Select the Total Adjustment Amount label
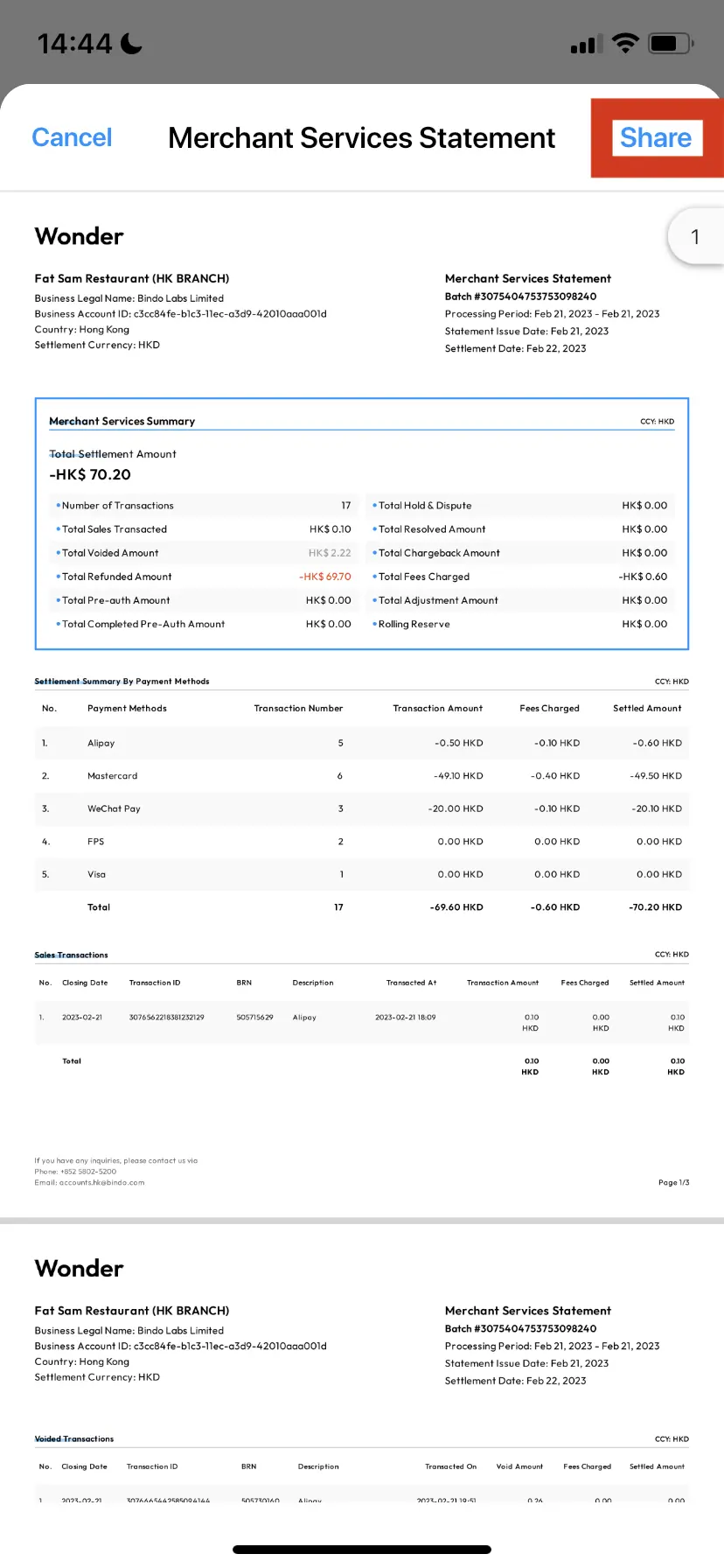The width and height of the screenshot is (724, 1568). point(438,600)
